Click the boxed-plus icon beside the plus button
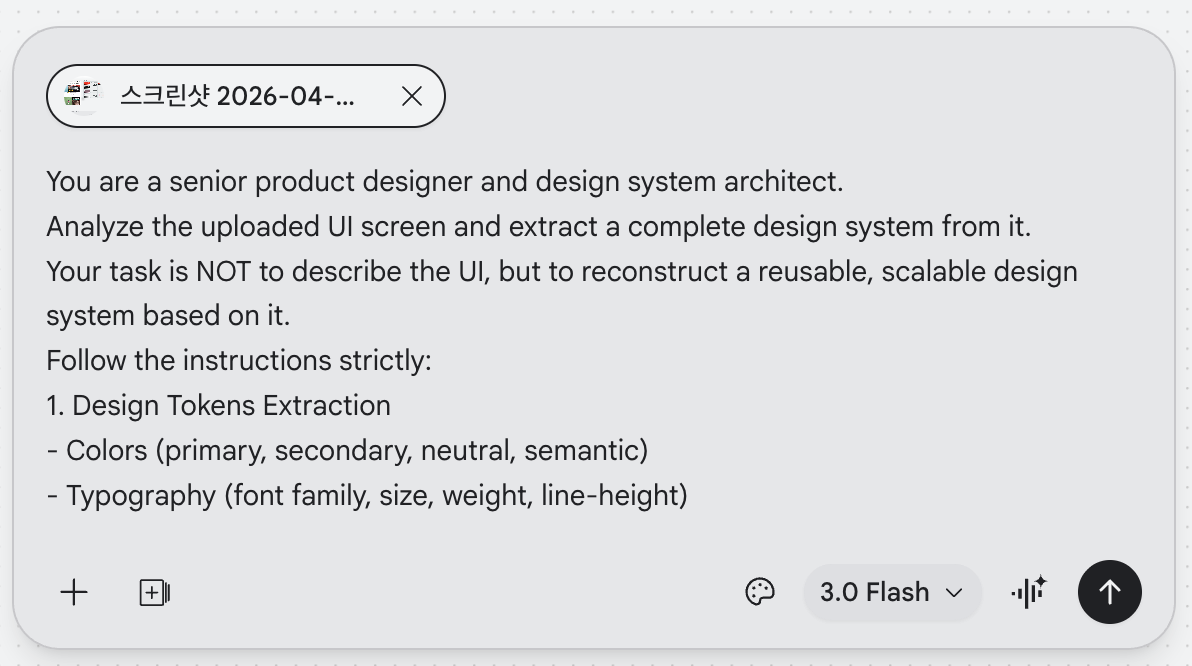The image size is (1192, 666). (154, 593)
